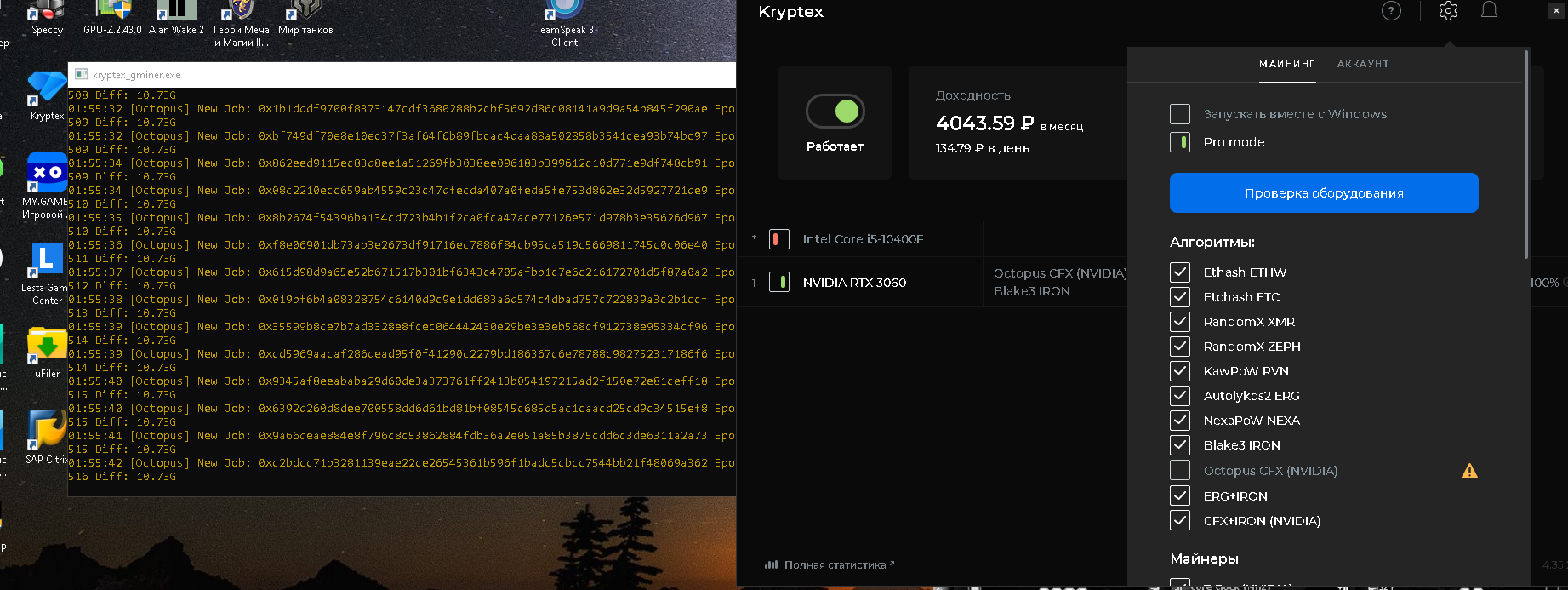1568x590 pixels.
Task: Uncheck Autolykos2 ERG algorithm
Action: 1180,396
